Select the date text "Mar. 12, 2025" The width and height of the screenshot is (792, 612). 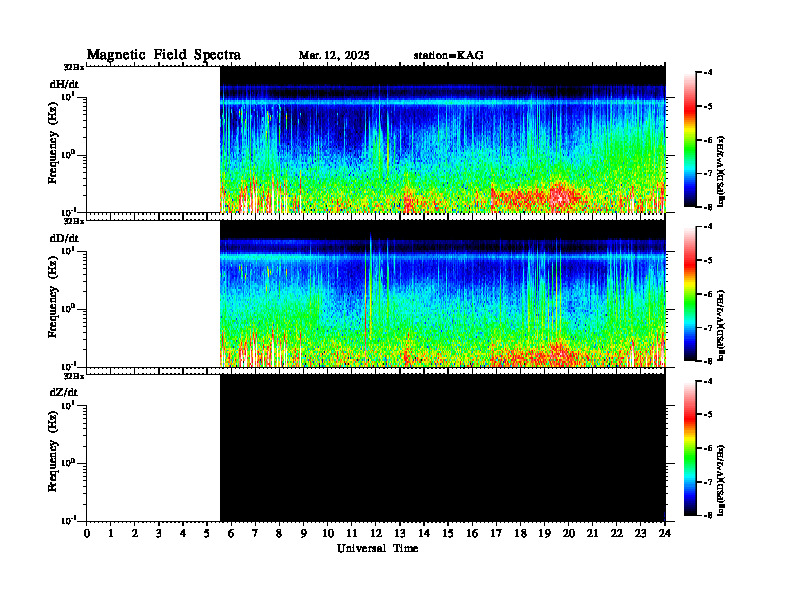(x=334, y=56)
